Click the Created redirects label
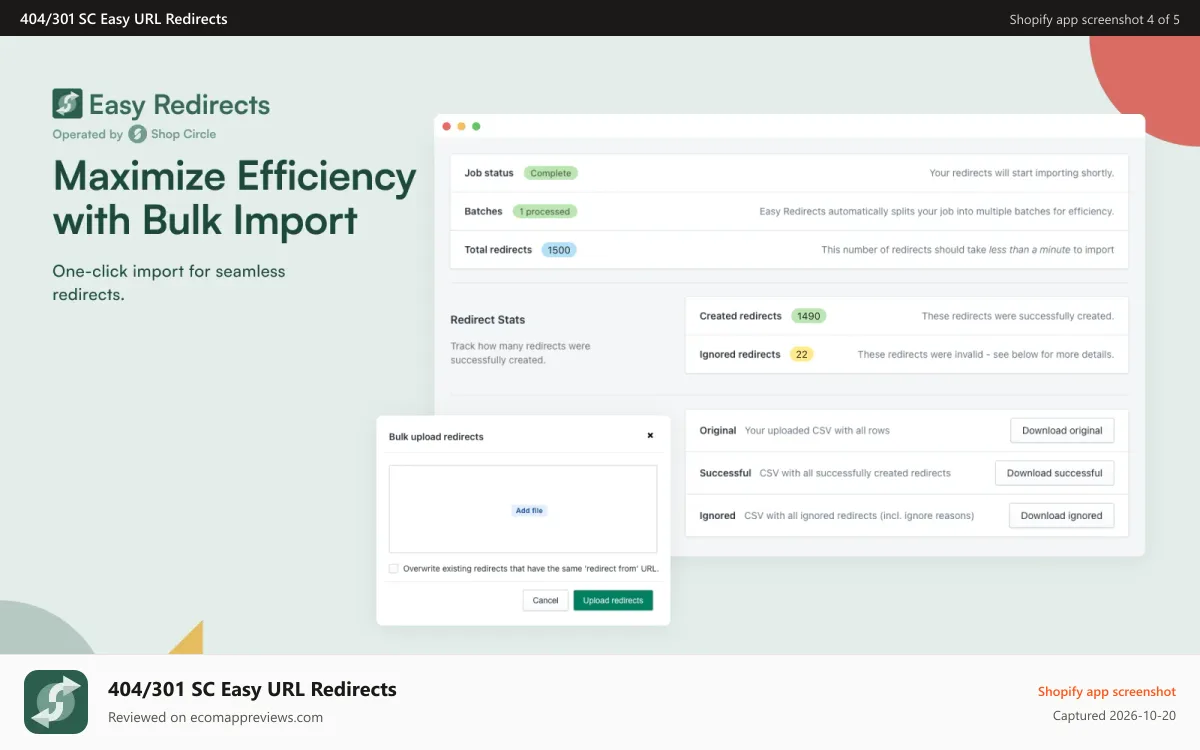The height and width of the screenshot is (750, 1200). (741, 316)
